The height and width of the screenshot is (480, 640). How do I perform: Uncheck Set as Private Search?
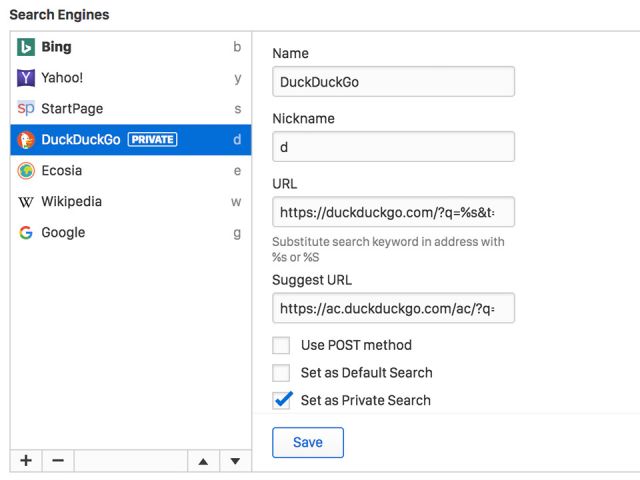(282, 400)
